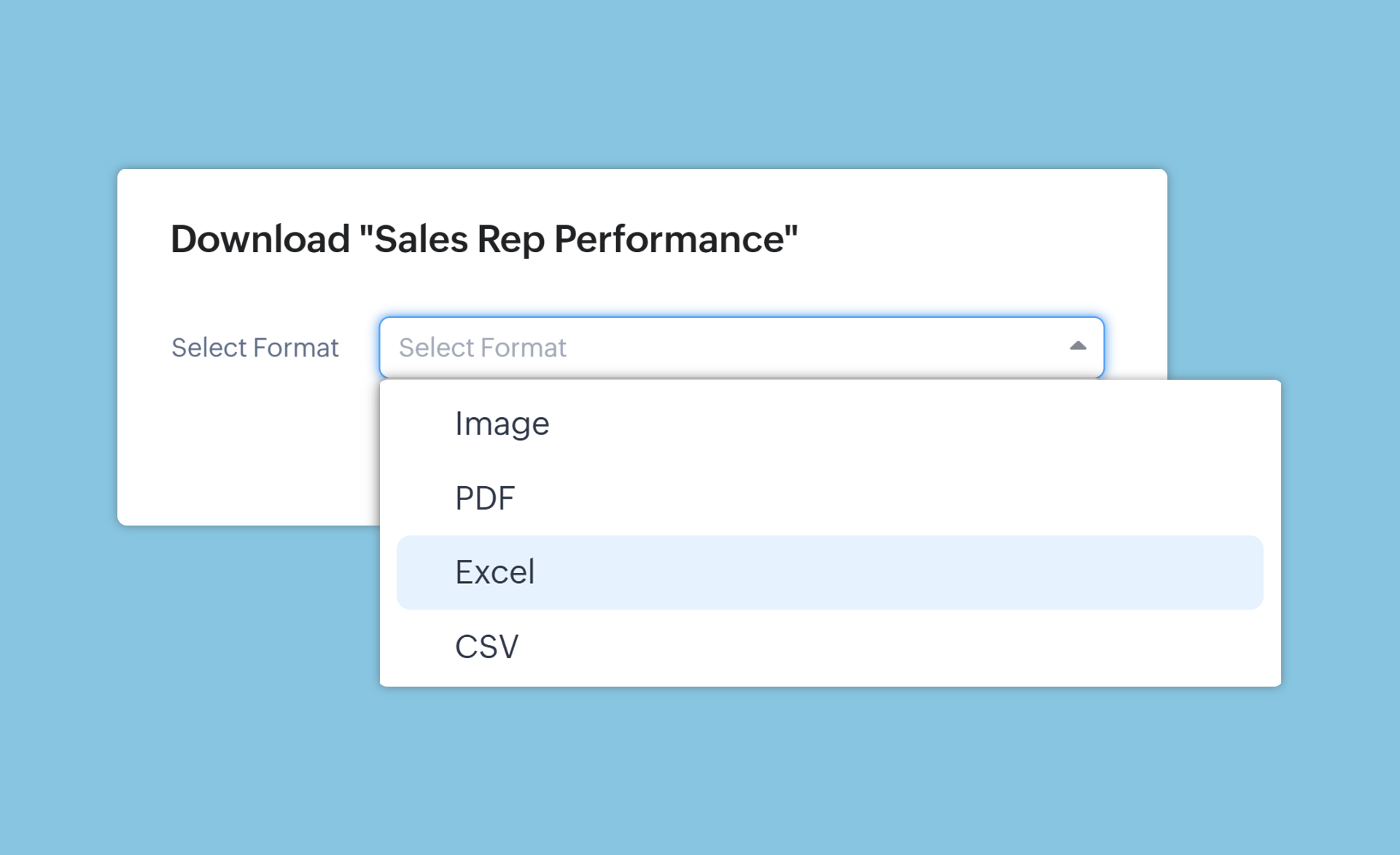Click the Select Format field label
The image size is (1400, 855).
254,348
